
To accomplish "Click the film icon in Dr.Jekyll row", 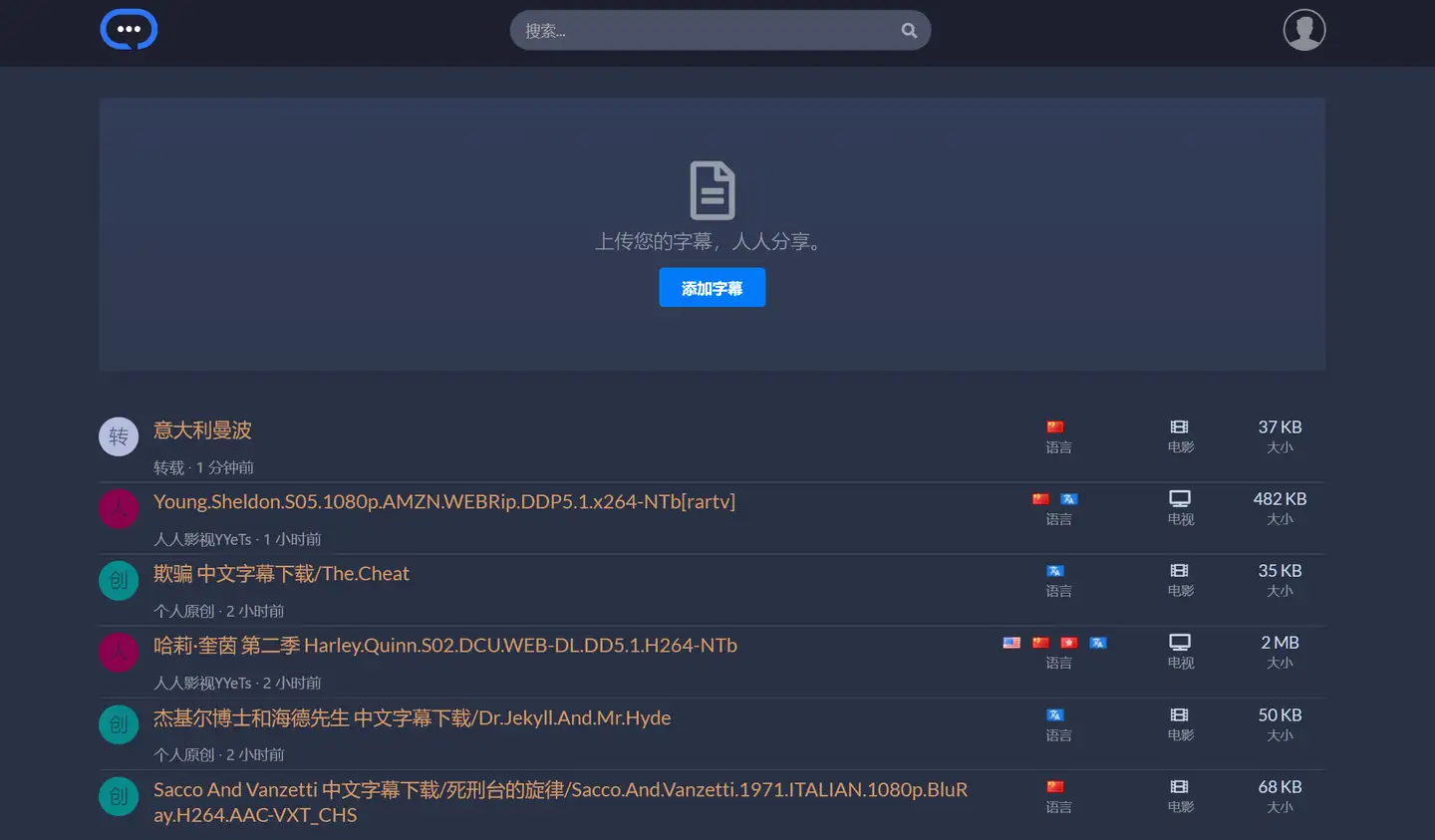I will 1180,714.
